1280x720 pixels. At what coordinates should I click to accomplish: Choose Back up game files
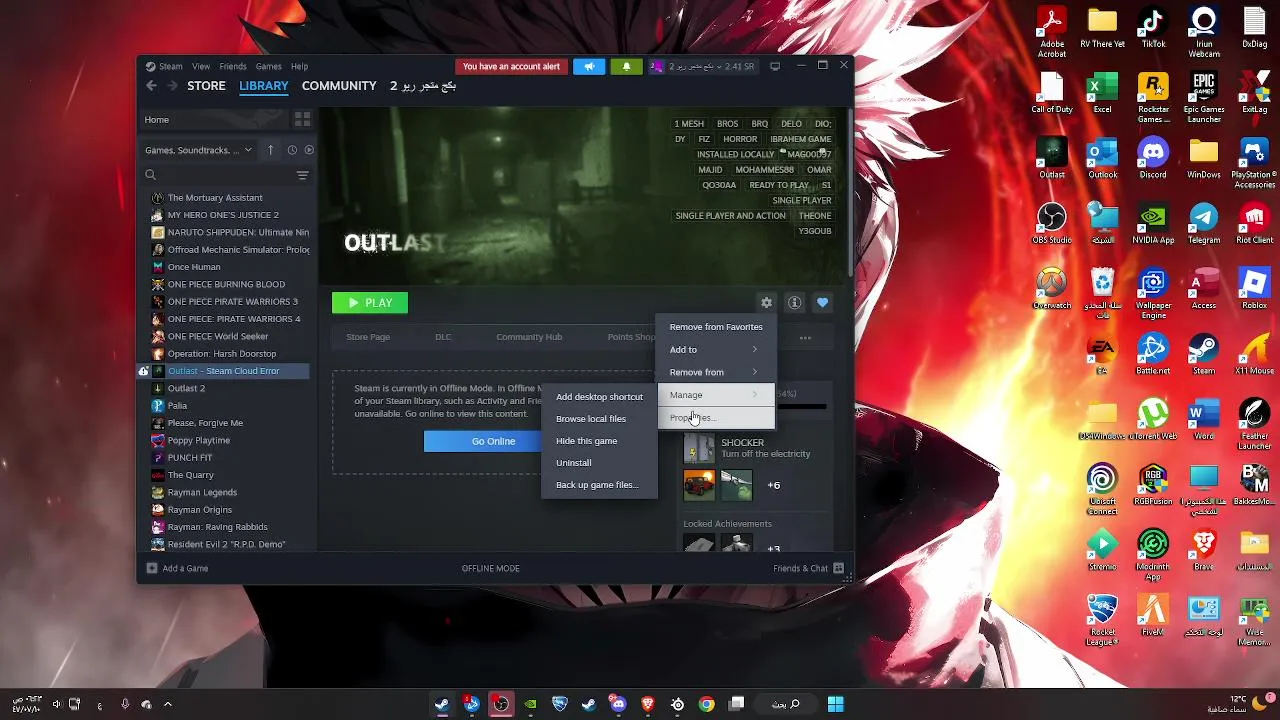coord(599,485)
